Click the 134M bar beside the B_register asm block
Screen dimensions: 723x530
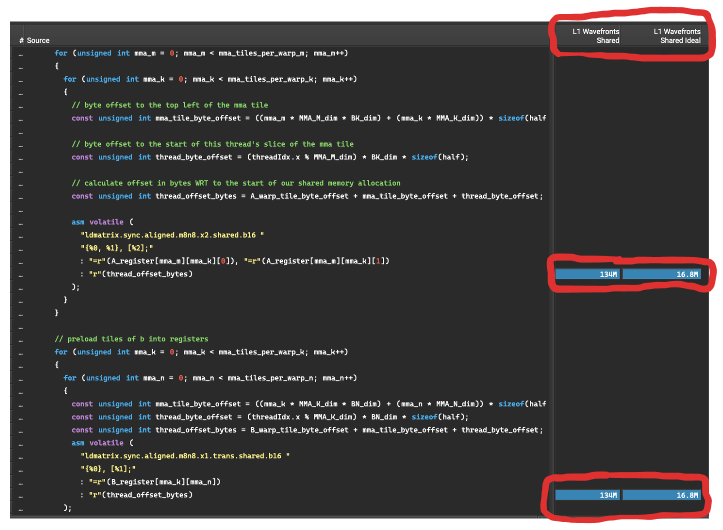[588, 495]
